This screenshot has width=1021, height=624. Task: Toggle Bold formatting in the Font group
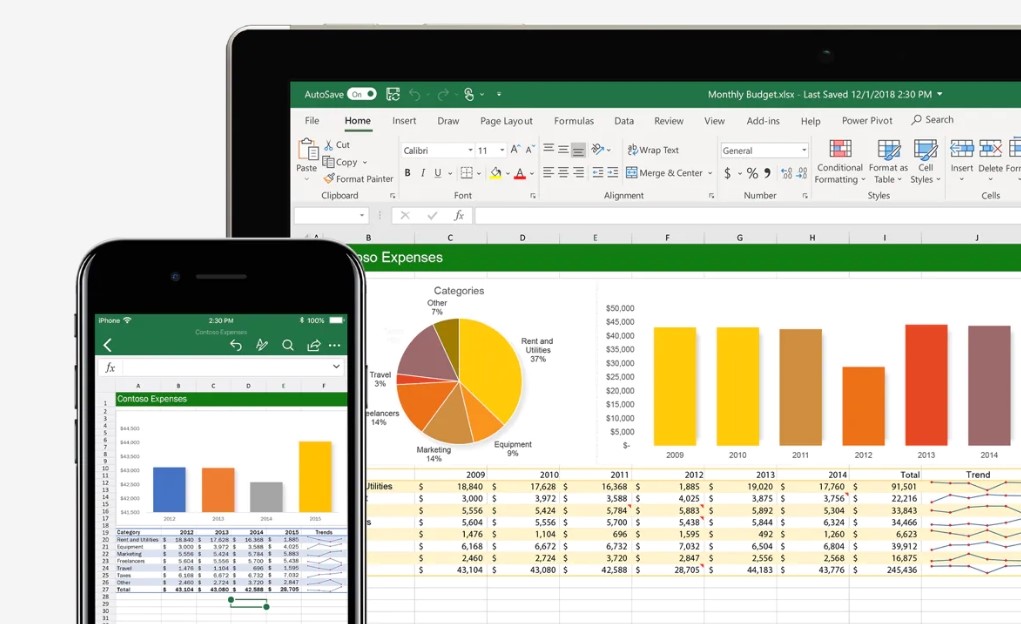tap(407, 173)
